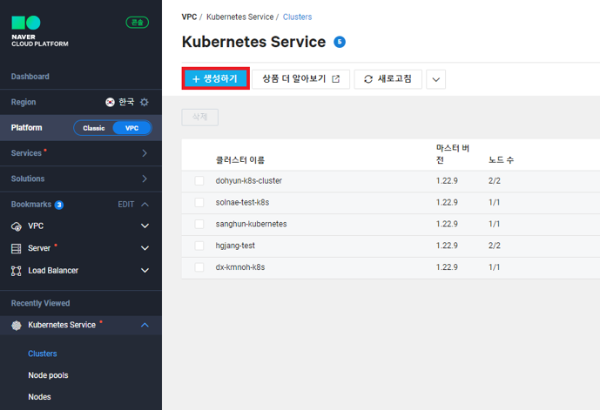Check the dx-kmnoh-k8s checkbox
The image size is (600, 410).
tap(199, 267)
